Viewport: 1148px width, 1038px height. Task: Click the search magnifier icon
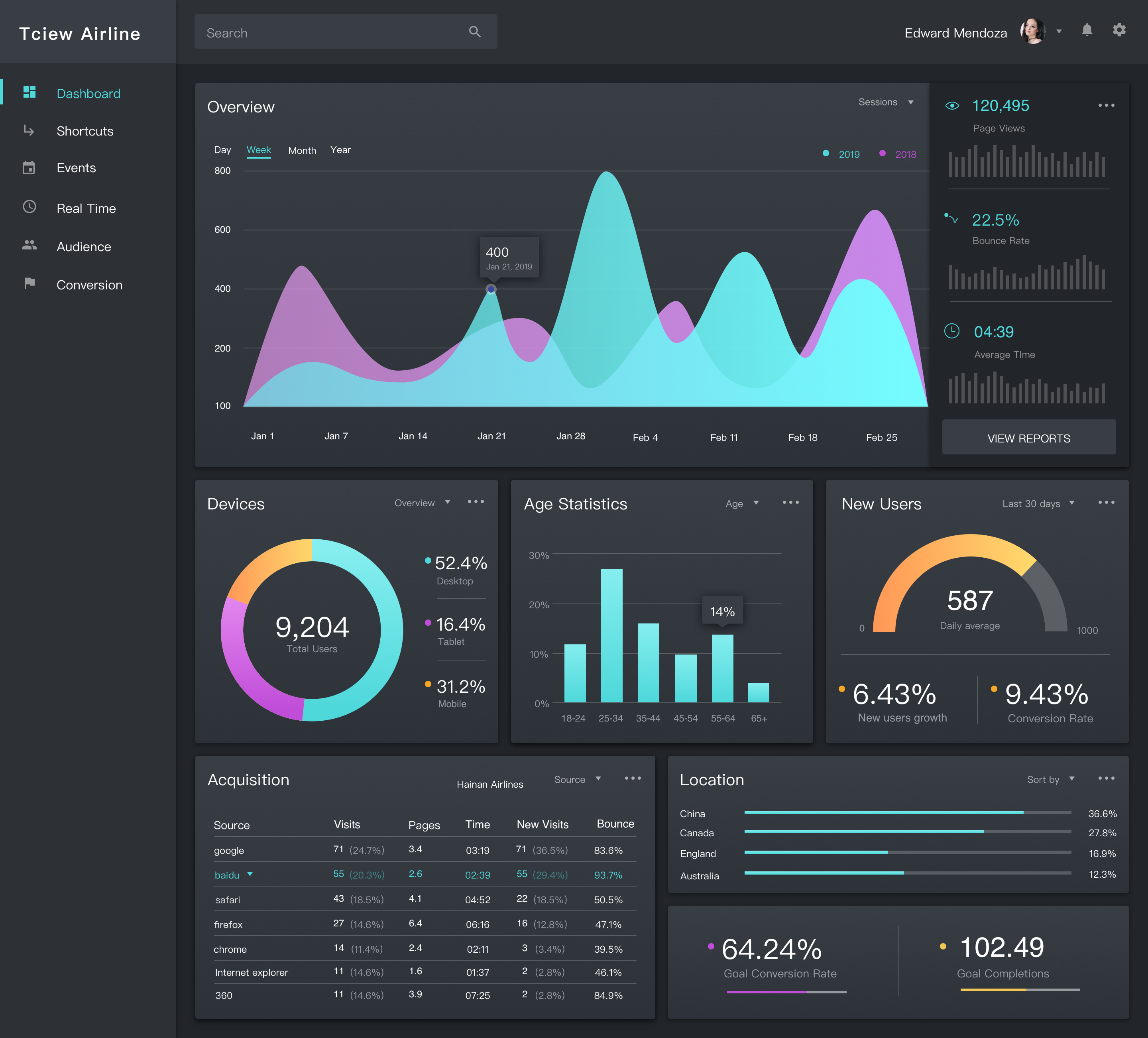[474, 32]
